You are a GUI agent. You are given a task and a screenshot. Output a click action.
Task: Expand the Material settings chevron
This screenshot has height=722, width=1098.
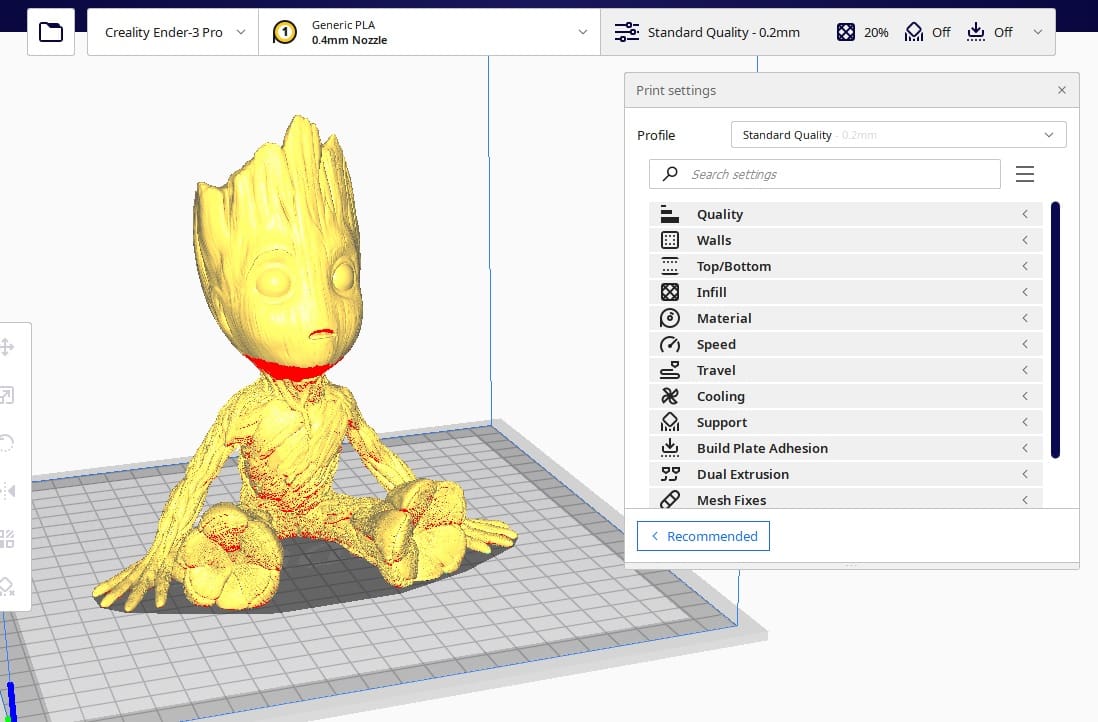pos(1024,318)
